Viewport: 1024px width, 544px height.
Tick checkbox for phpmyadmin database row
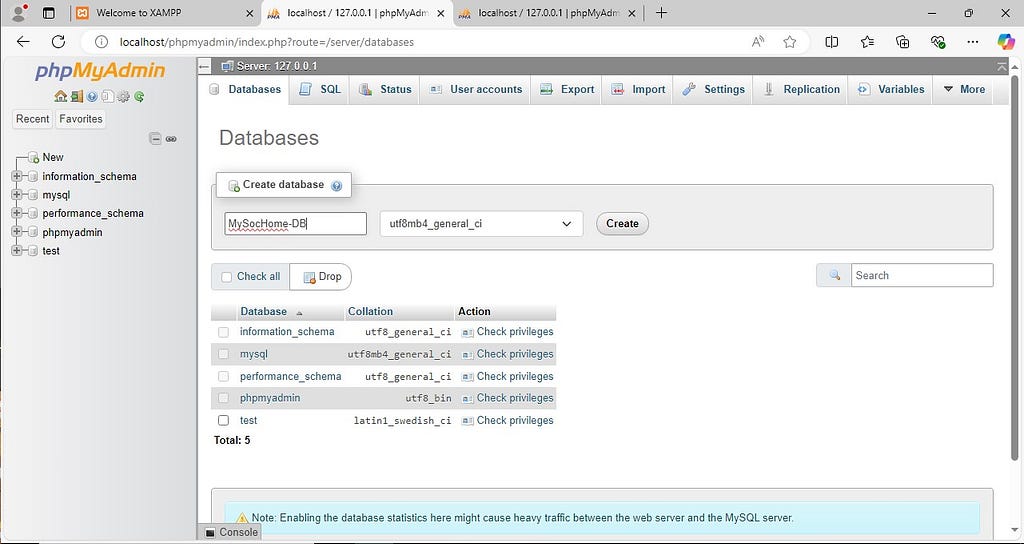coord(223,398)
